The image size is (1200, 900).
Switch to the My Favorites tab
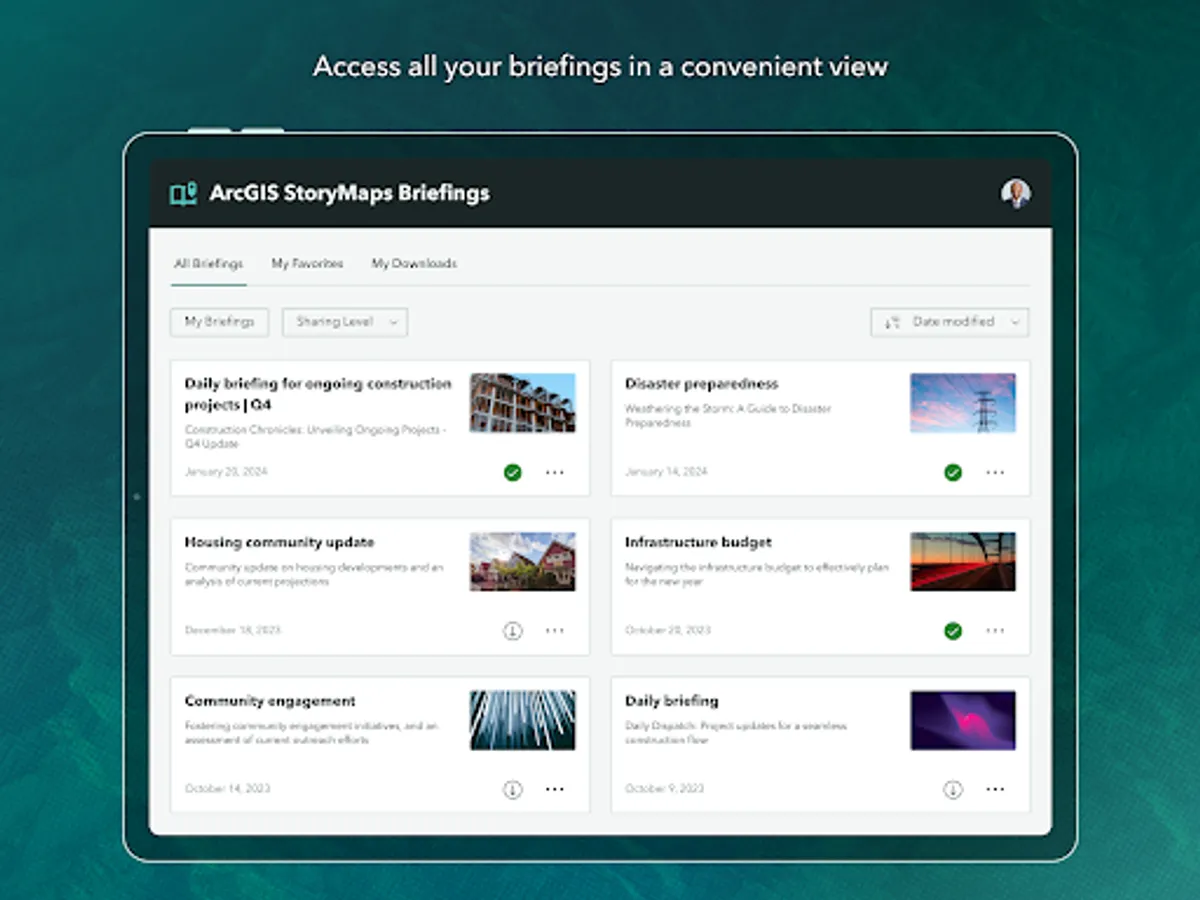307,263
